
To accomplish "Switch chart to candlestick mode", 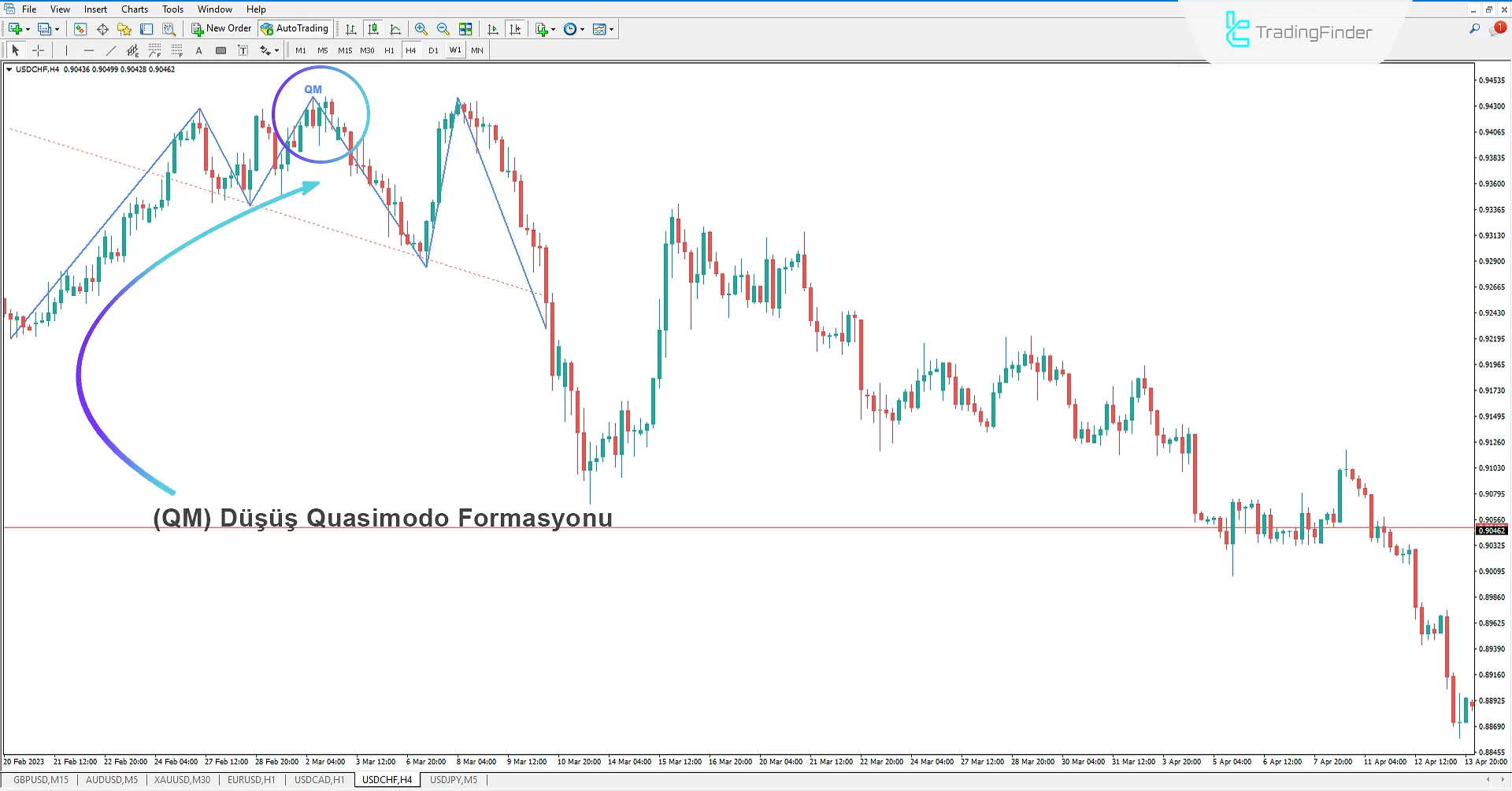I will pos(373,29).
